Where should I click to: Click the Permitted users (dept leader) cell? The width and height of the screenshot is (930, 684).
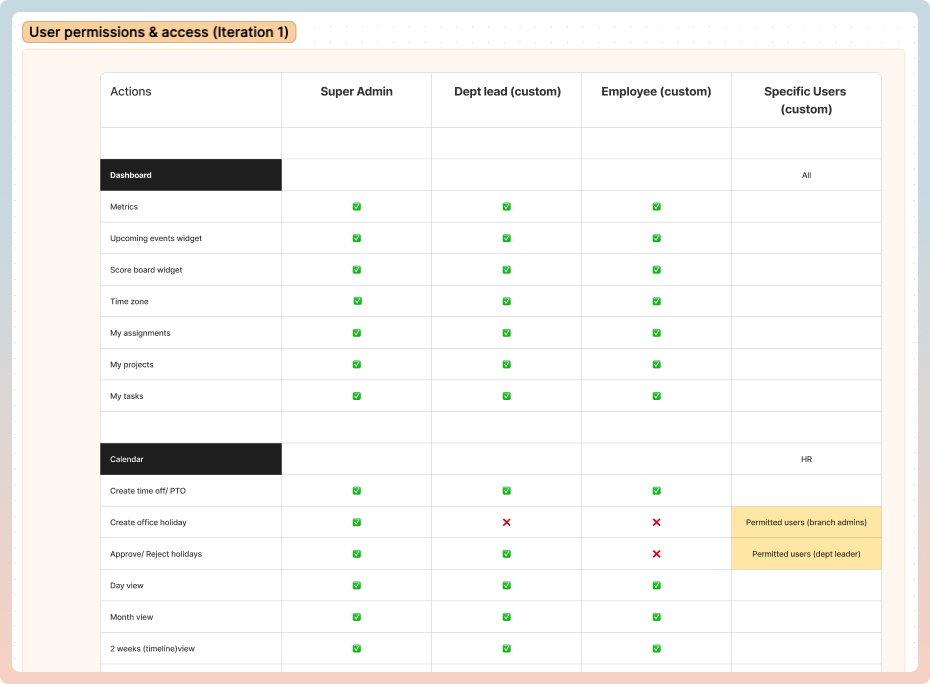(806, 553)
